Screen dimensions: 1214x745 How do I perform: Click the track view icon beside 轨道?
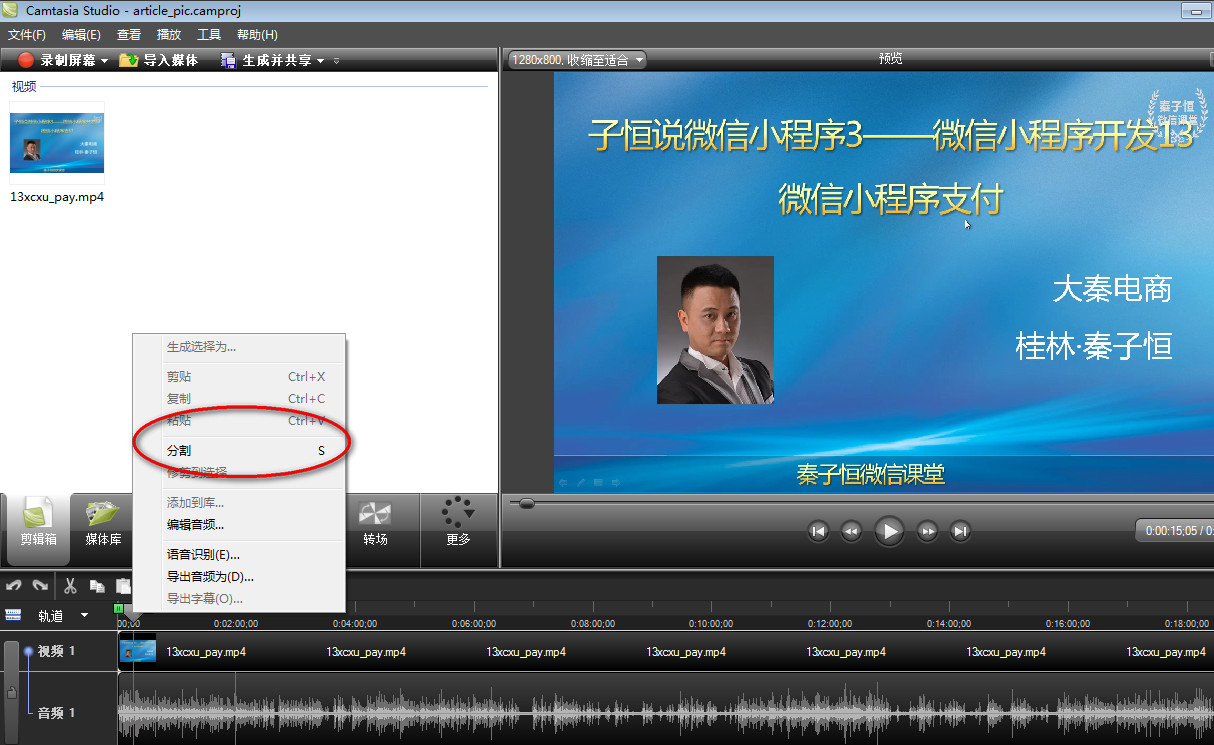[13, 615]
